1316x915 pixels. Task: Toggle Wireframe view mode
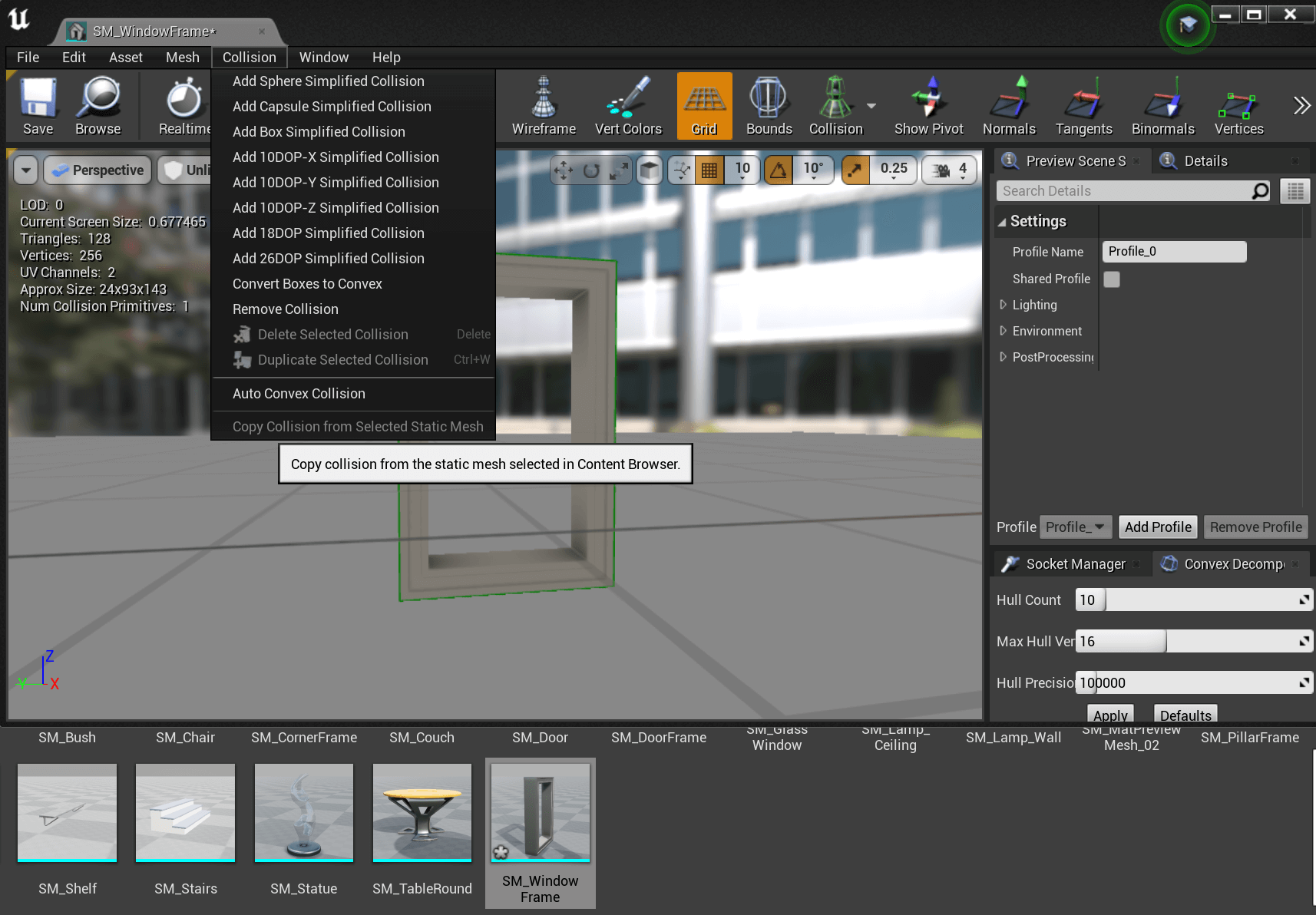(544, 106)
